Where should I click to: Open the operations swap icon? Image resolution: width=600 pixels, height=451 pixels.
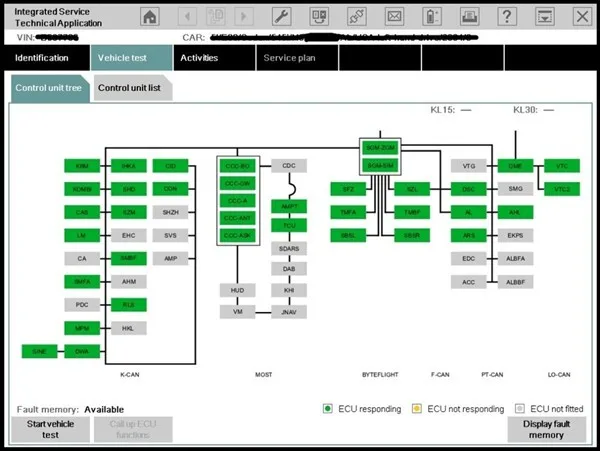point(319,17)
